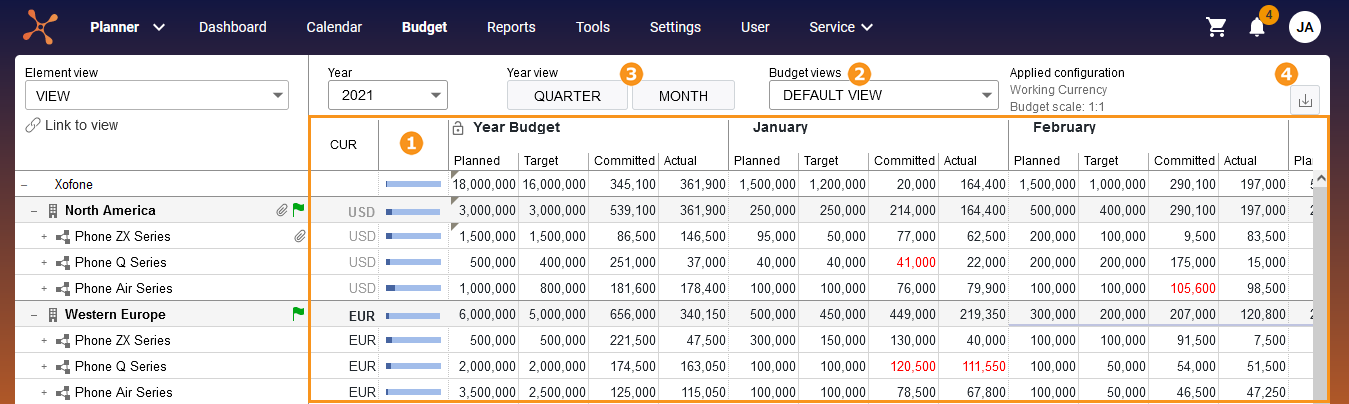Switch year view to QUARTER

click(x=567, y=96)
